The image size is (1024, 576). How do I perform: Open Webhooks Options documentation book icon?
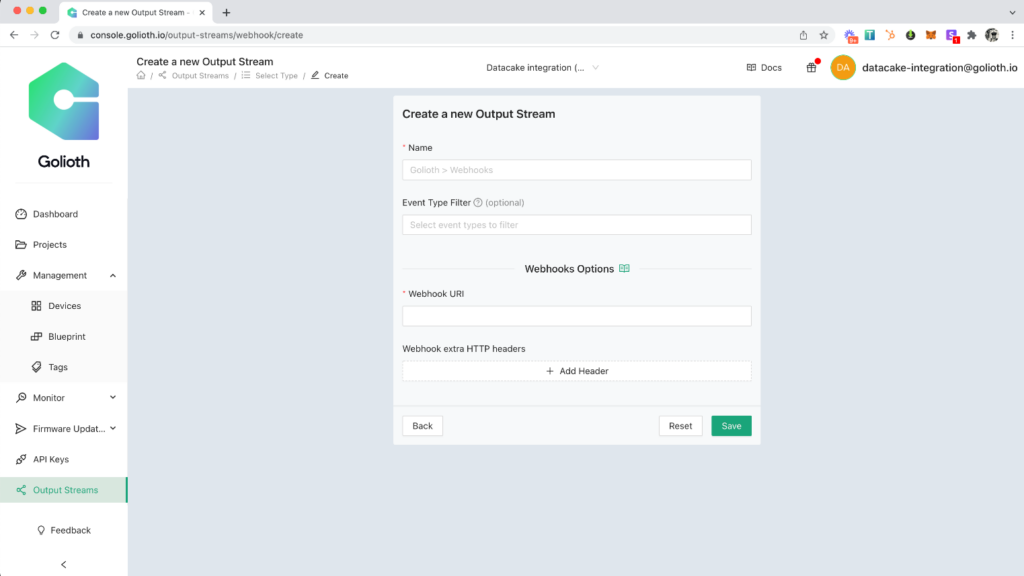624,269
